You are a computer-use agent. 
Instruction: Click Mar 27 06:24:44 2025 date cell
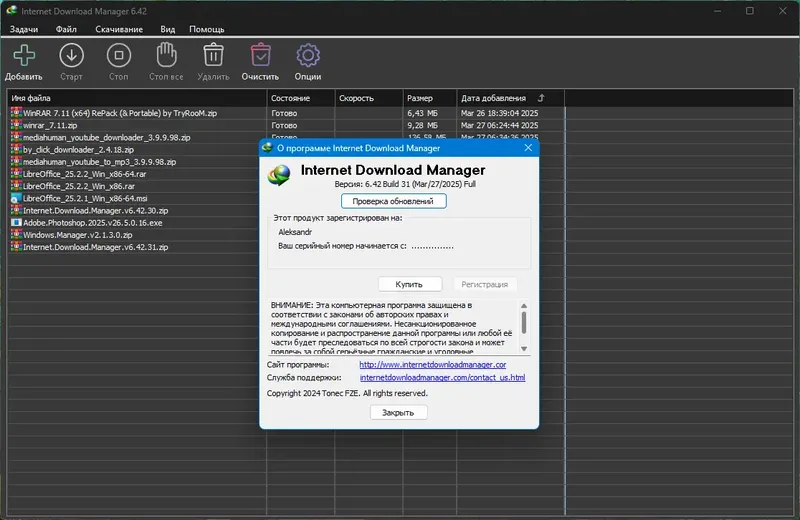tap(499, 125)
